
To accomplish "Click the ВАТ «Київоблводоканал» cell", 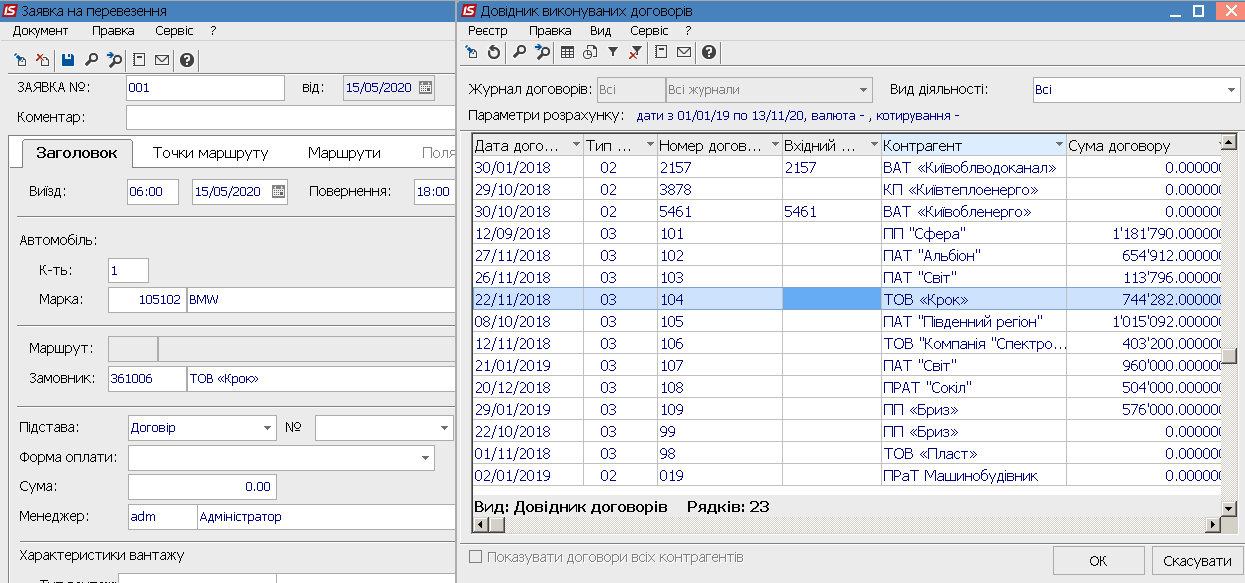I will (973, 168).
